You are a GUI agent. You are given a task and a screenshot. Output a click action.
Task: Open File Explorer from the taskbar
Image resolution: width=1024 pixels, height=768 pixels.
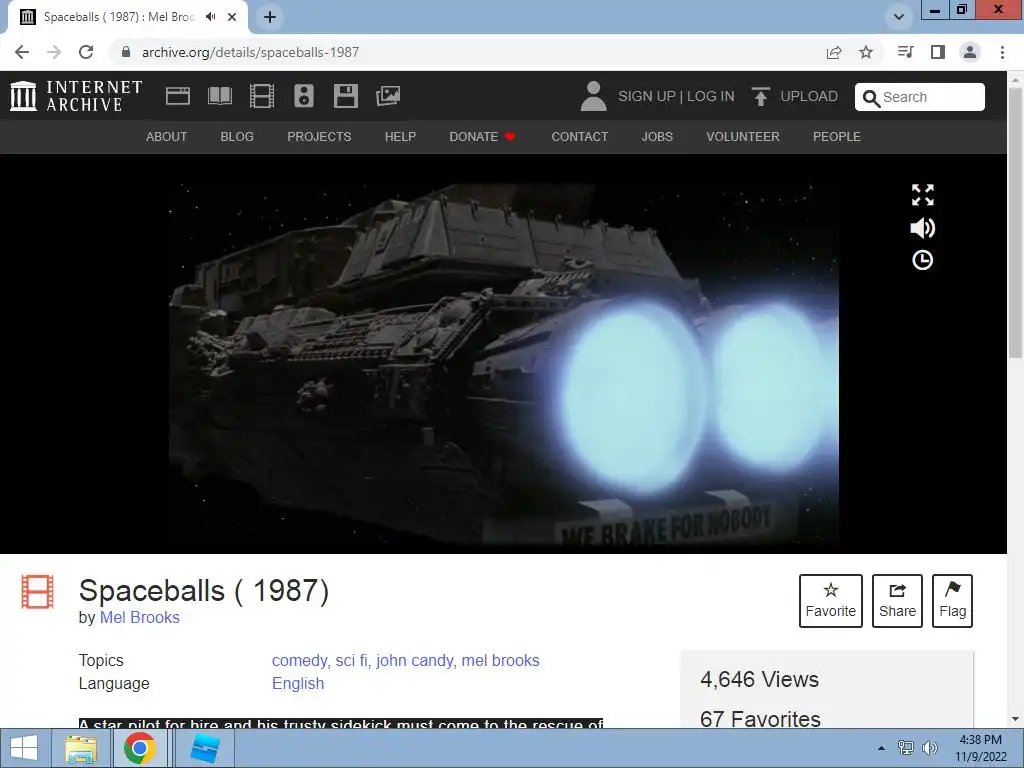point(82,748)
